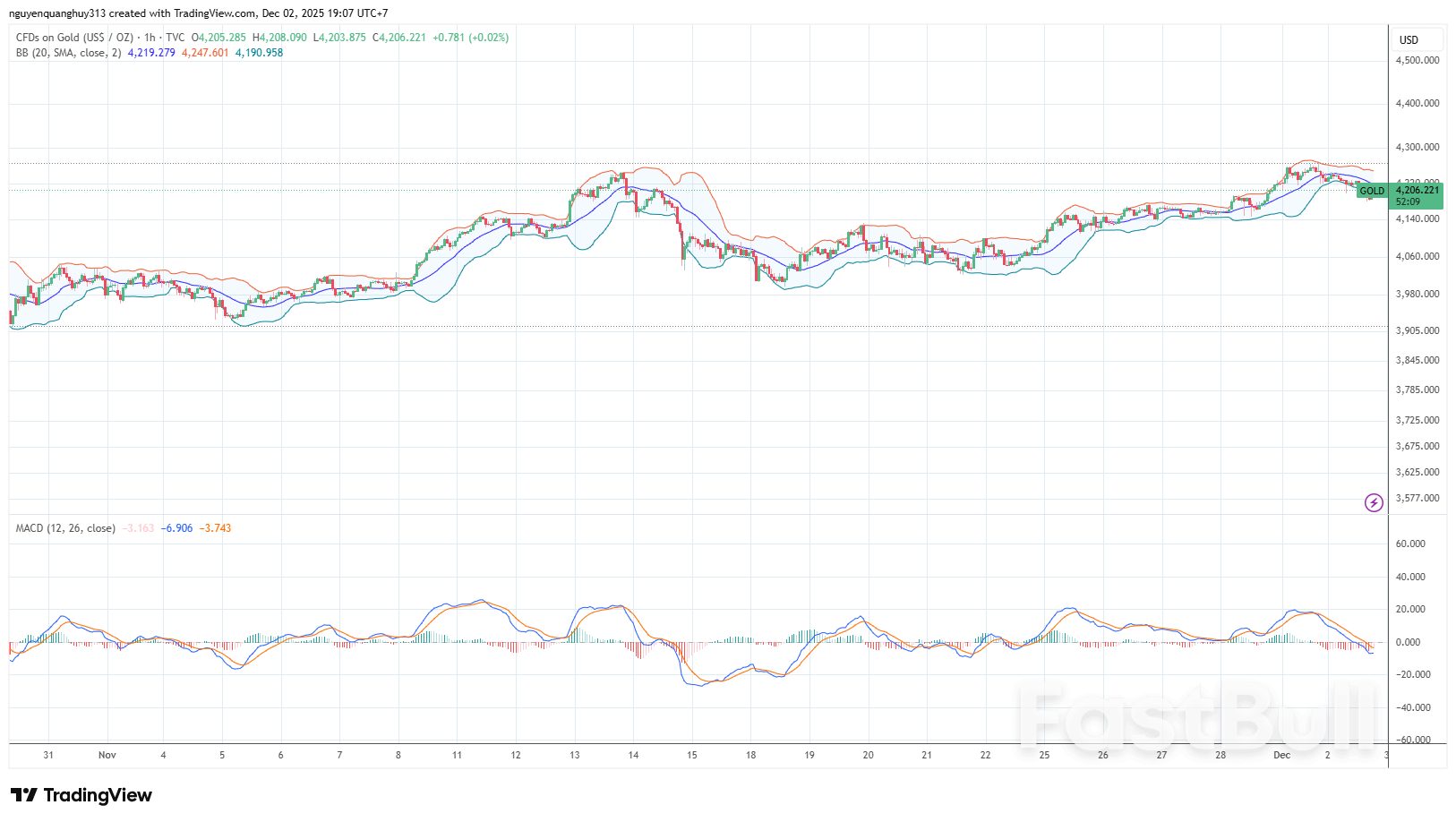
Task: Select the BB (20, SMA, close, 2) indicator legend
Action: point(68,53)
